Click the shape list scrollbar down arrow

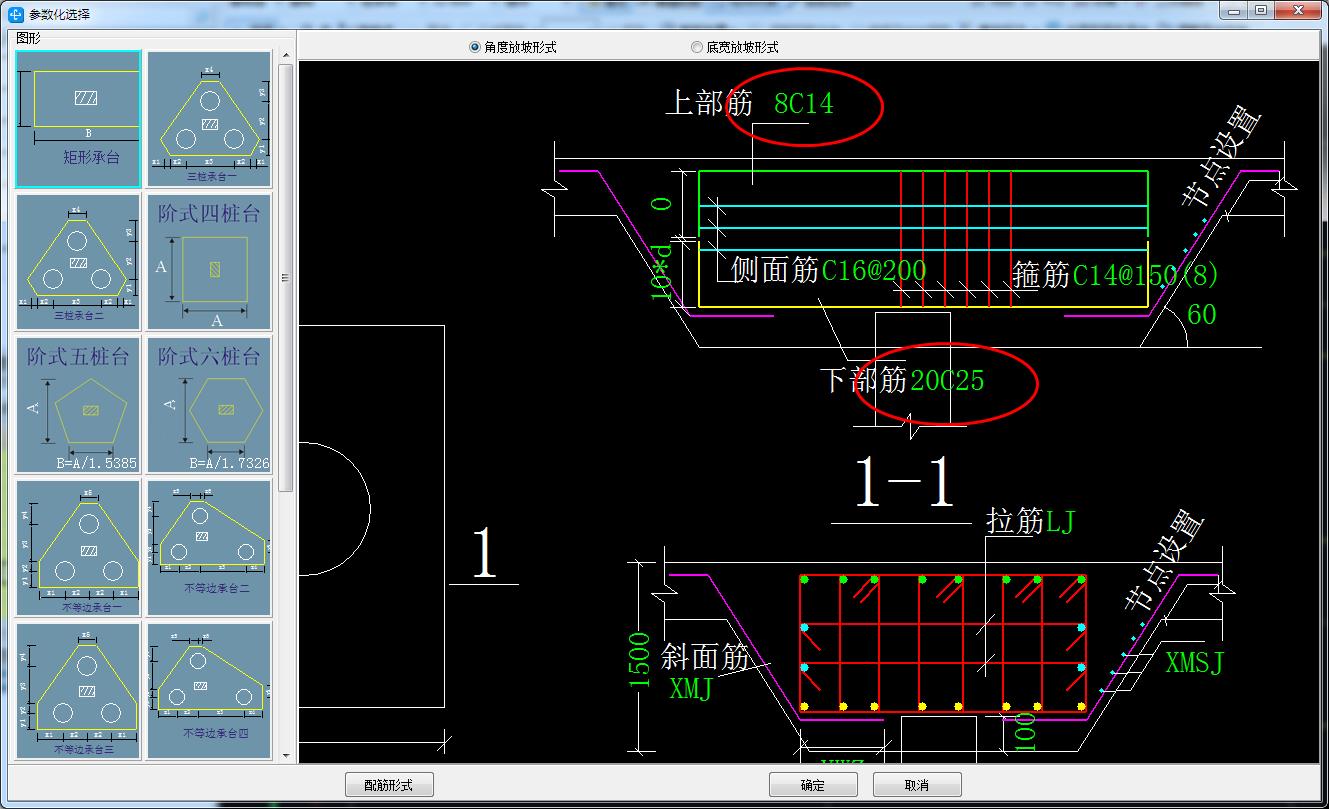tap(286, 756)
